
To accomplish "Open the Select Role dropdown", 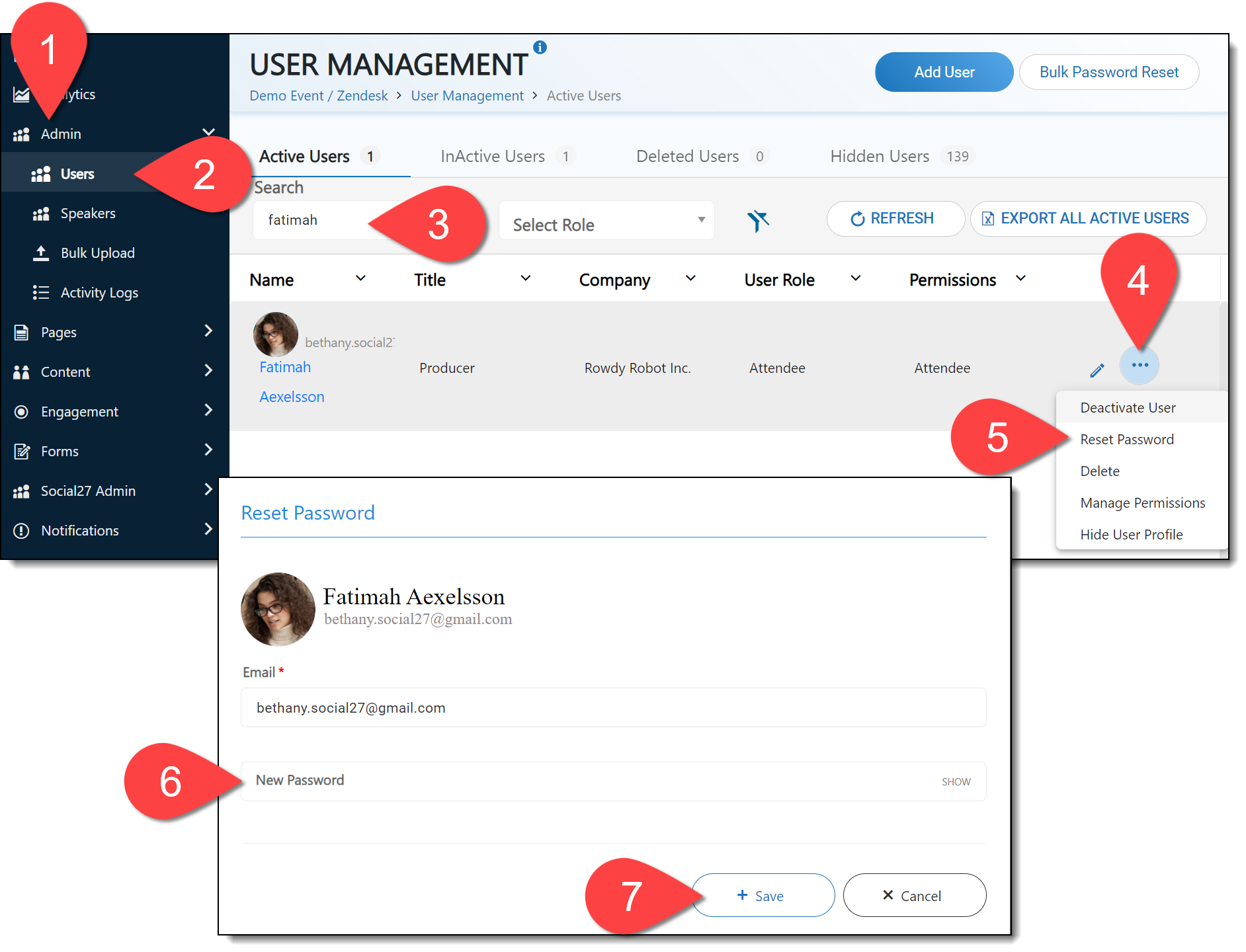I will click(x=606, y=223).
